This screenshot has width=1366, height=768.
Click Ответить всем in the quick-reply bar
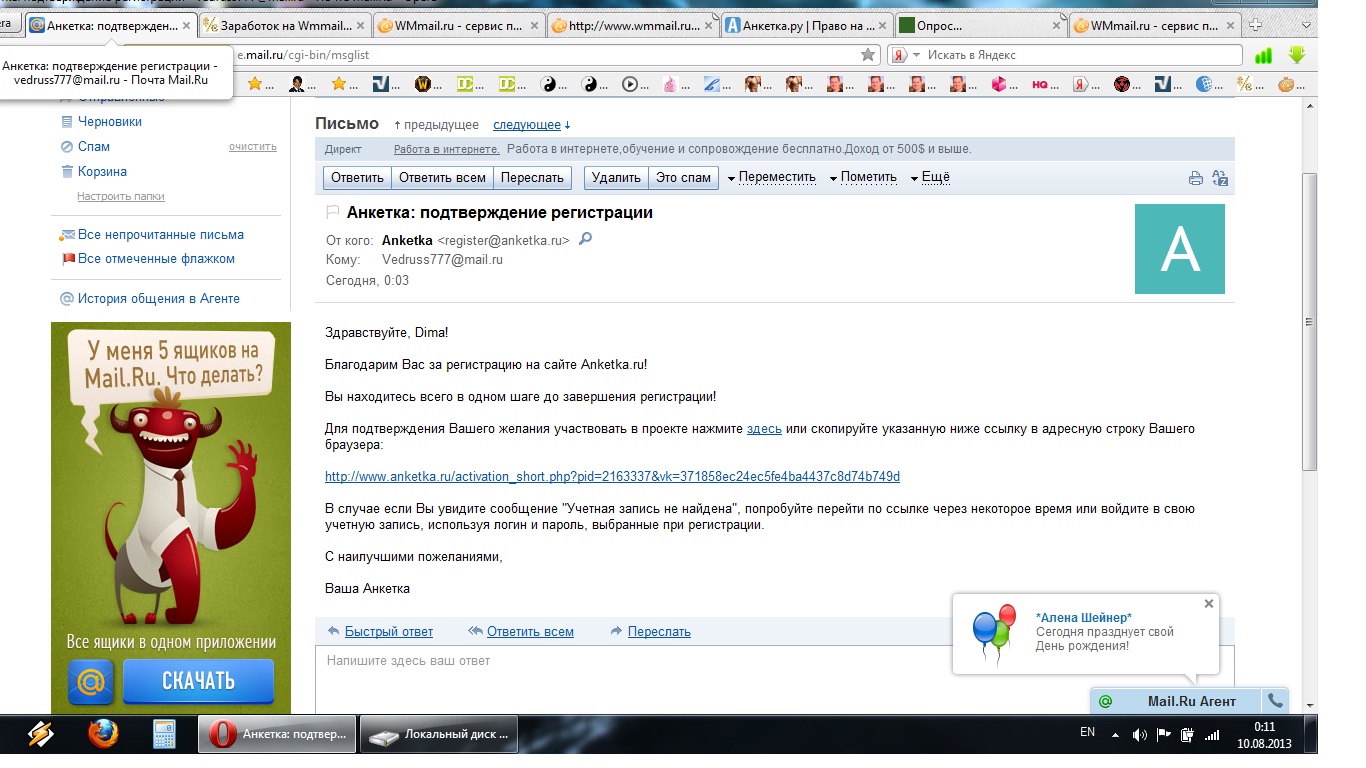point(530,632)
